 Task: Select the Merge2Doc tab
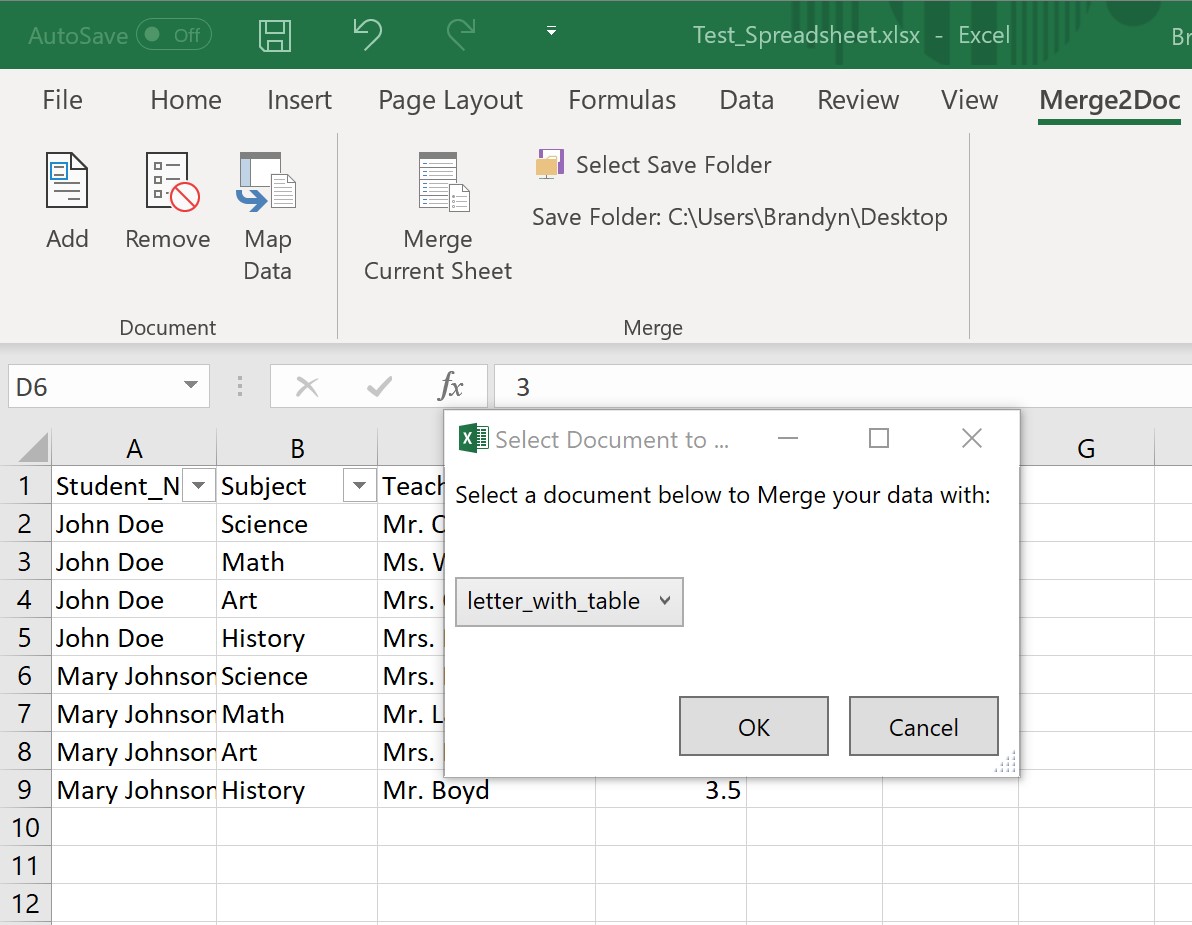[x=1110, y=100]
